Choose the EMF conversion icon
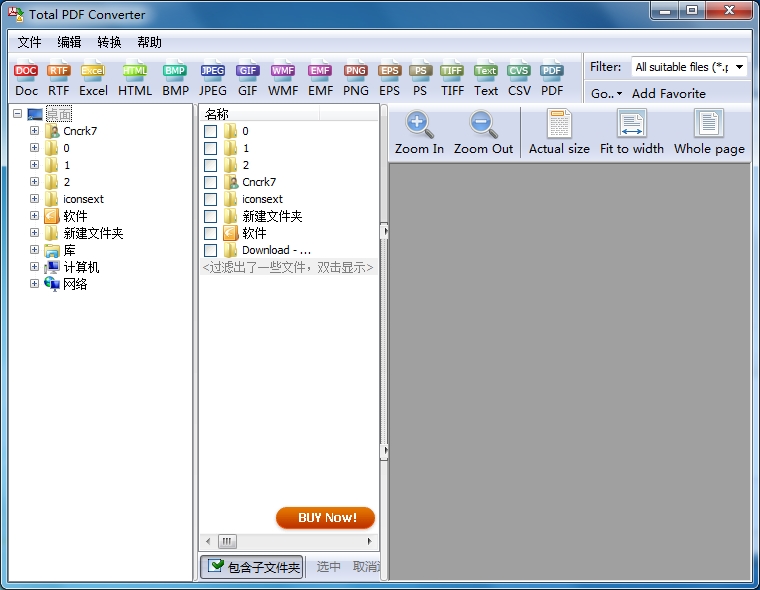The width and height of the screenshot is (760, 590). click(x=320, y=80)
